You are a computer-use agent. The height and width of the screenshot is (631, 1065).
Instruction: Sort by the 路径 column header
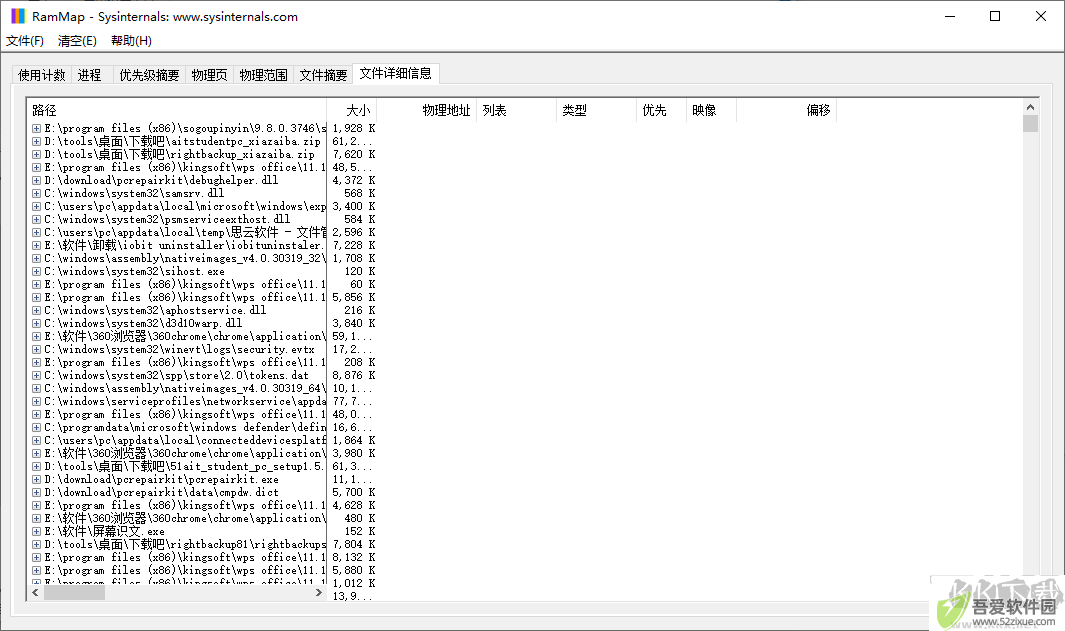[x=177, y=110]
